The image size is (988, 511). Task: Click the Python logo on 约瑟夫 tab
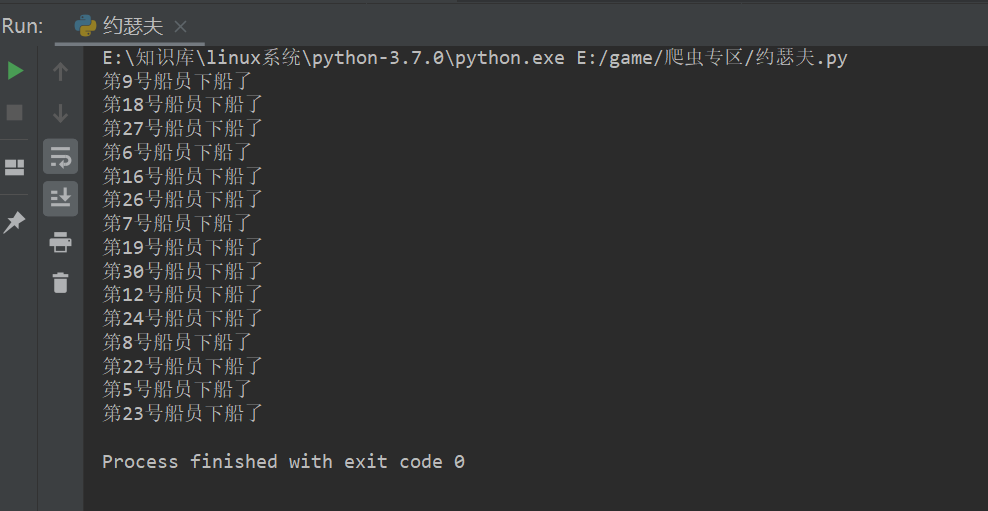86,26
